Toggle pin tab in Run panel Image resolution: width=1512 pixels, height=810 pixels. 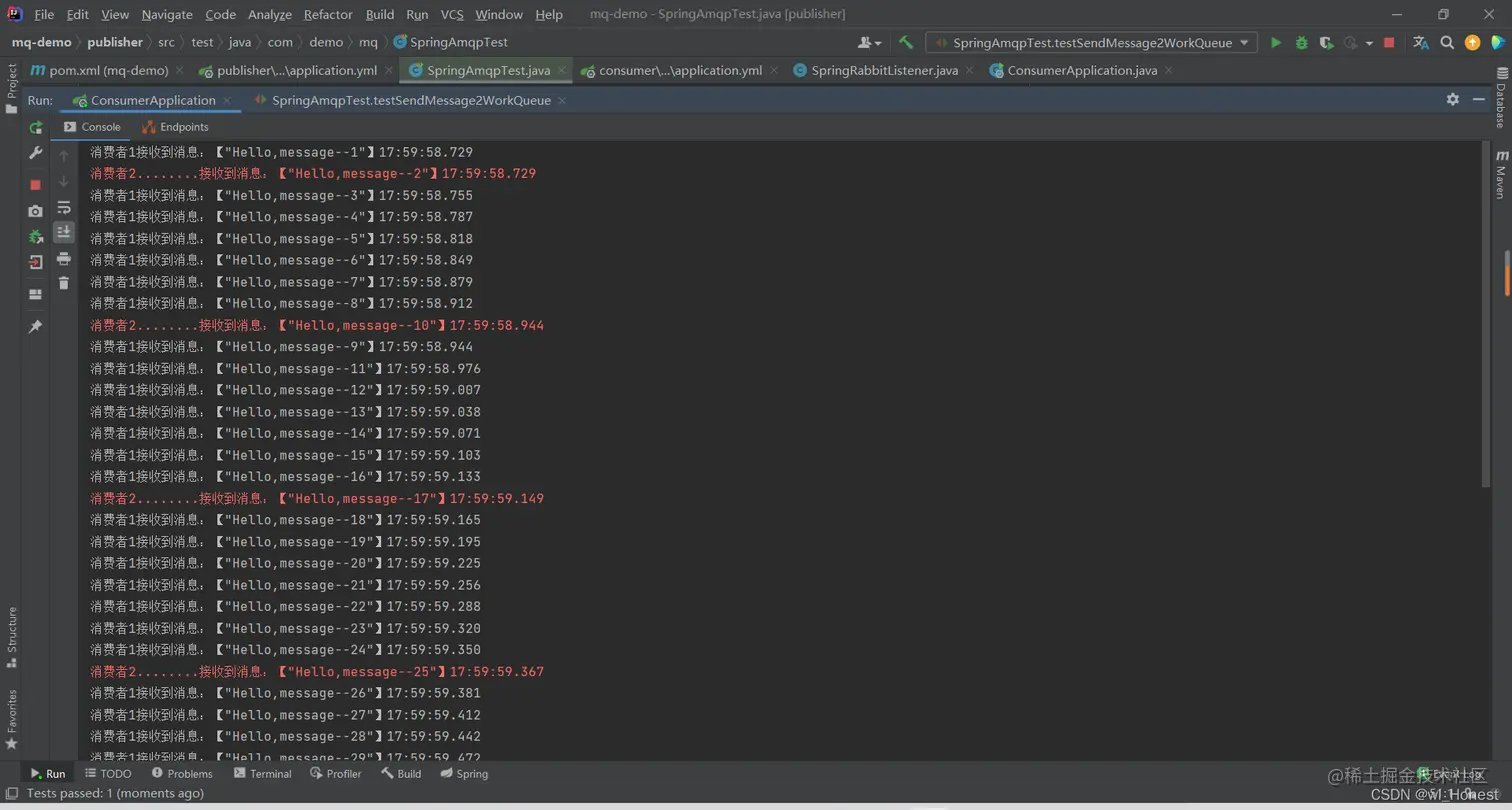point(36,327)
